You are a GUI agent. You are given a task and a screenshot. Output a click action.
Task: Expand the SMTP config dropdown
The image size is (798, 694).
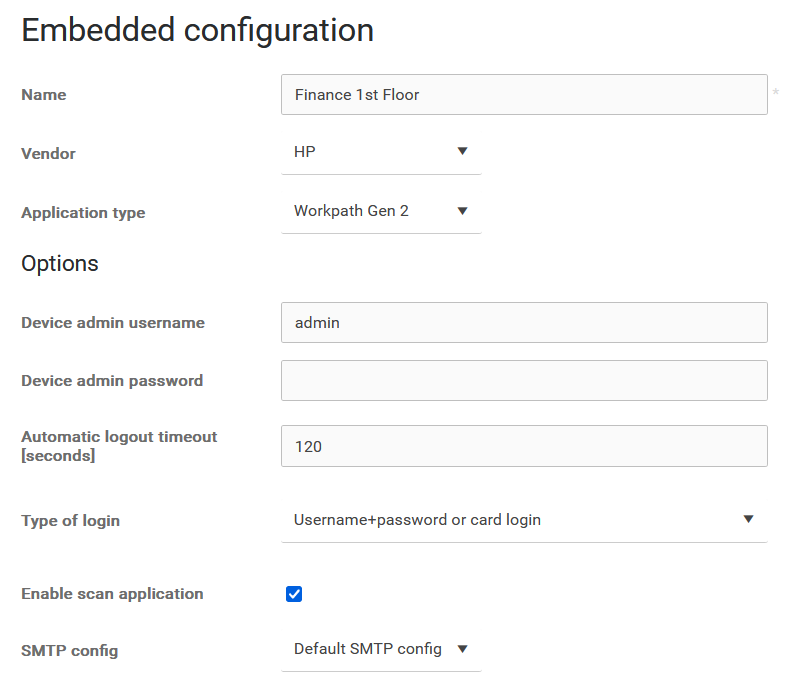pos(380,649)
